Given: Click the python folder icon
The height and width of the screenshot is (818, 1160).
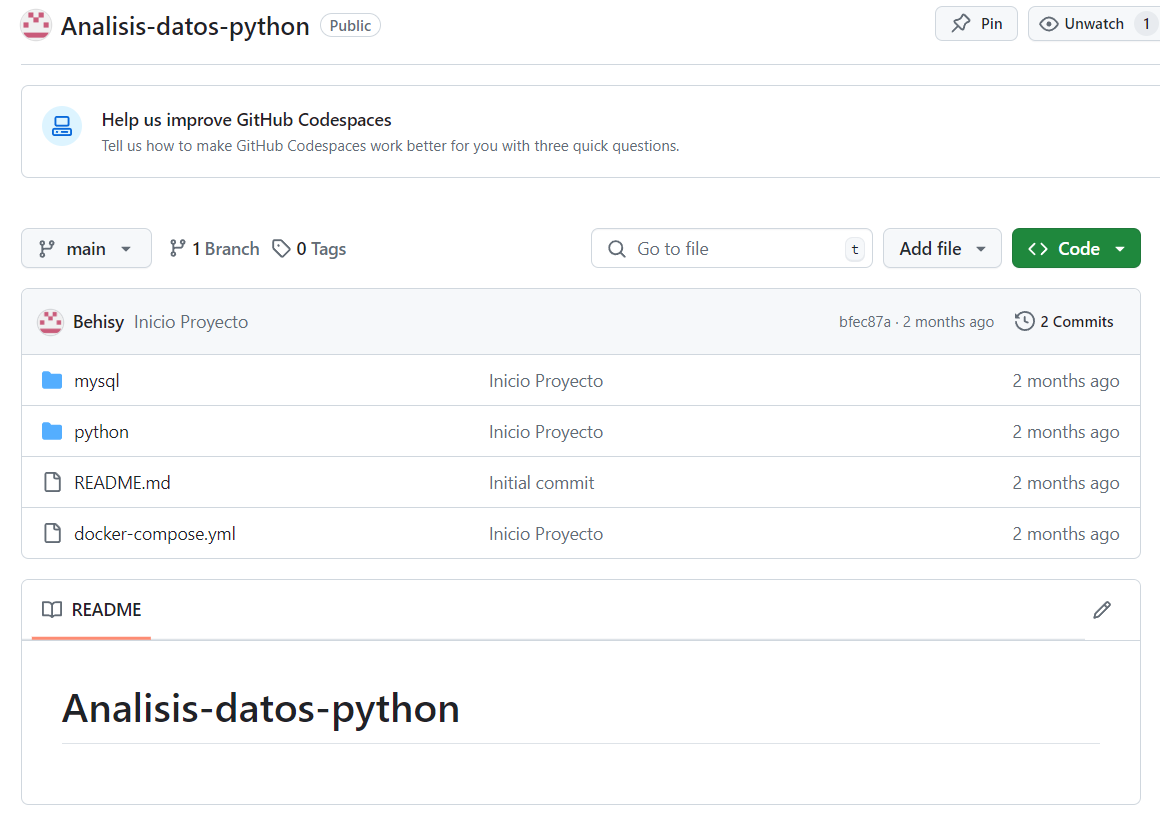Looking at the screenshot, I should (x=53, y=431).
